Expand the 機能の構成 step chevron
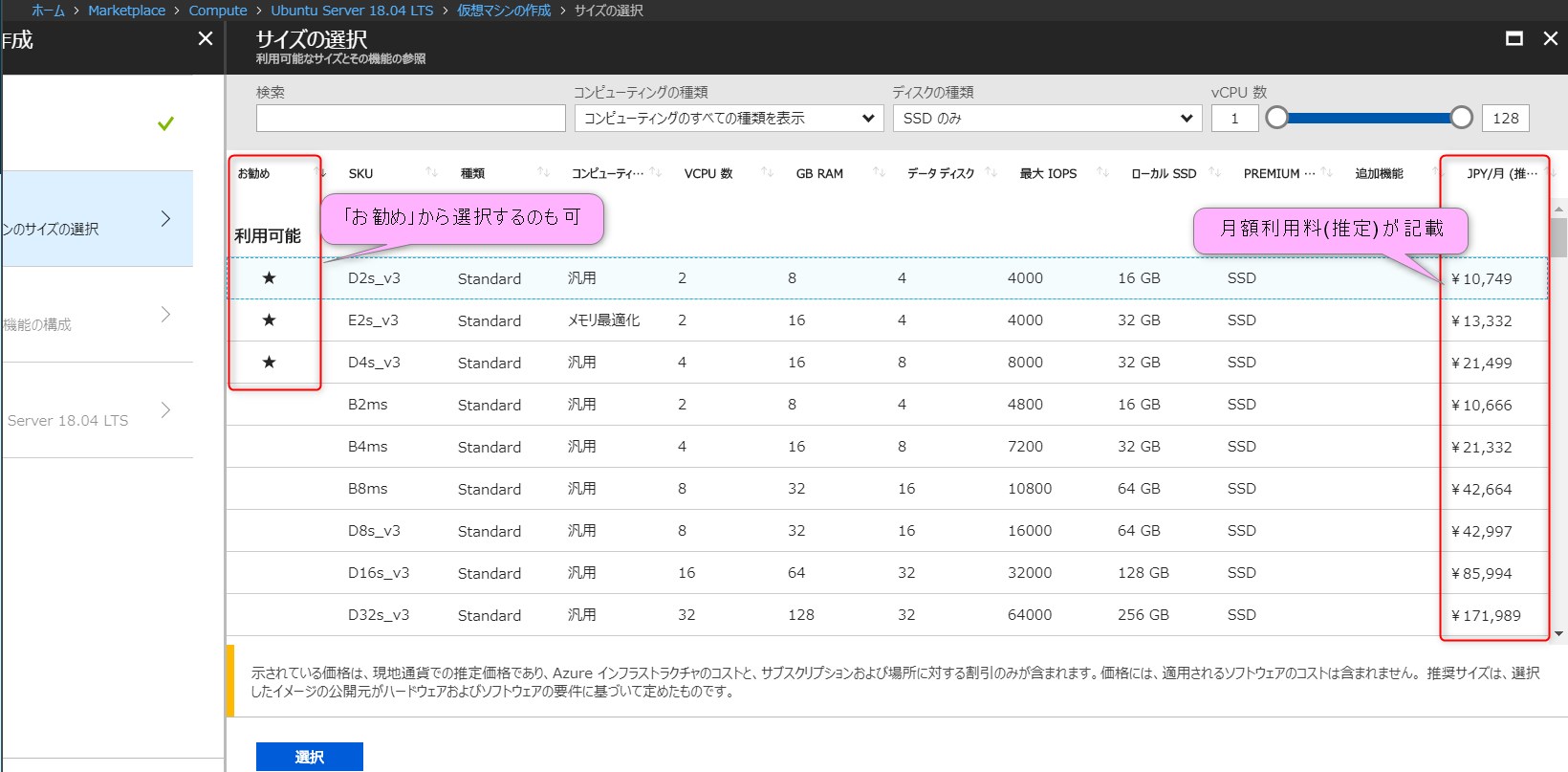The width and height of the screenshot is (1568, 772). pyautogui.click(x=165, y=315)
